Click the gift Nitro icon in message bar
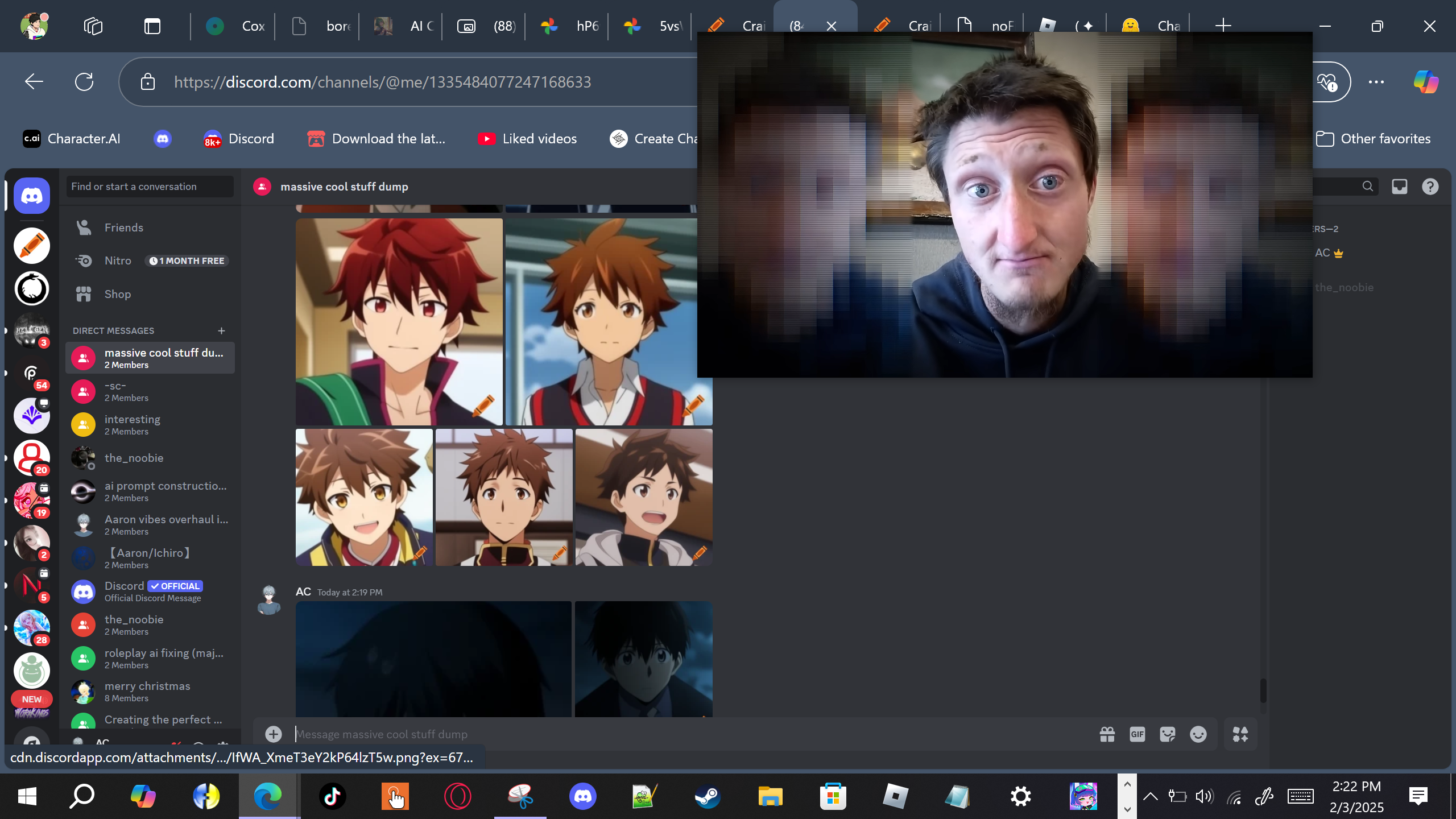The width and height of the screenshot is (1456, 819). click(x=1107, y=734)
